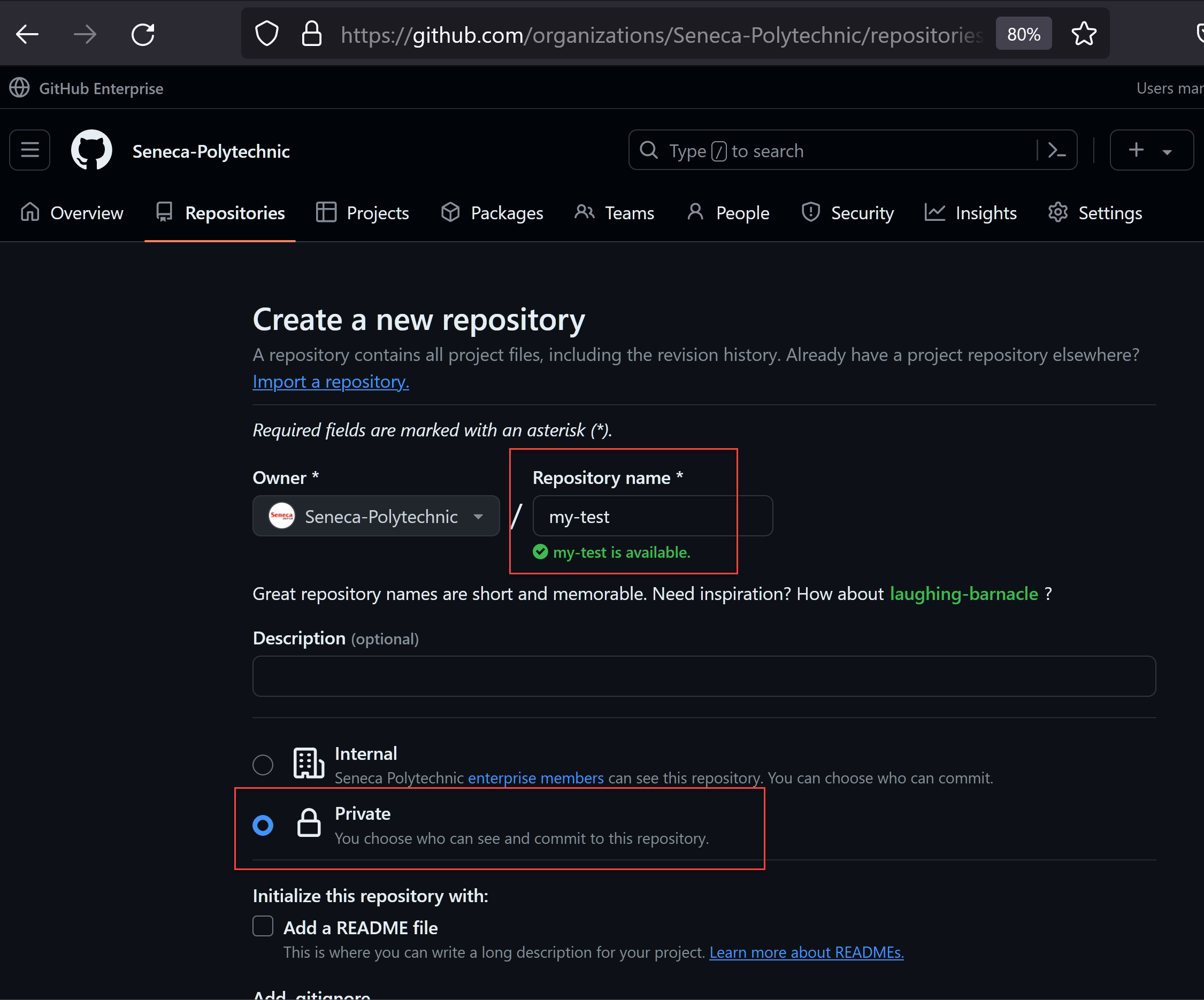The height and width of the screenshot is (1000, 1204).
Task: Select the Internal visibility radio button
Action: [x=263, y=765]
